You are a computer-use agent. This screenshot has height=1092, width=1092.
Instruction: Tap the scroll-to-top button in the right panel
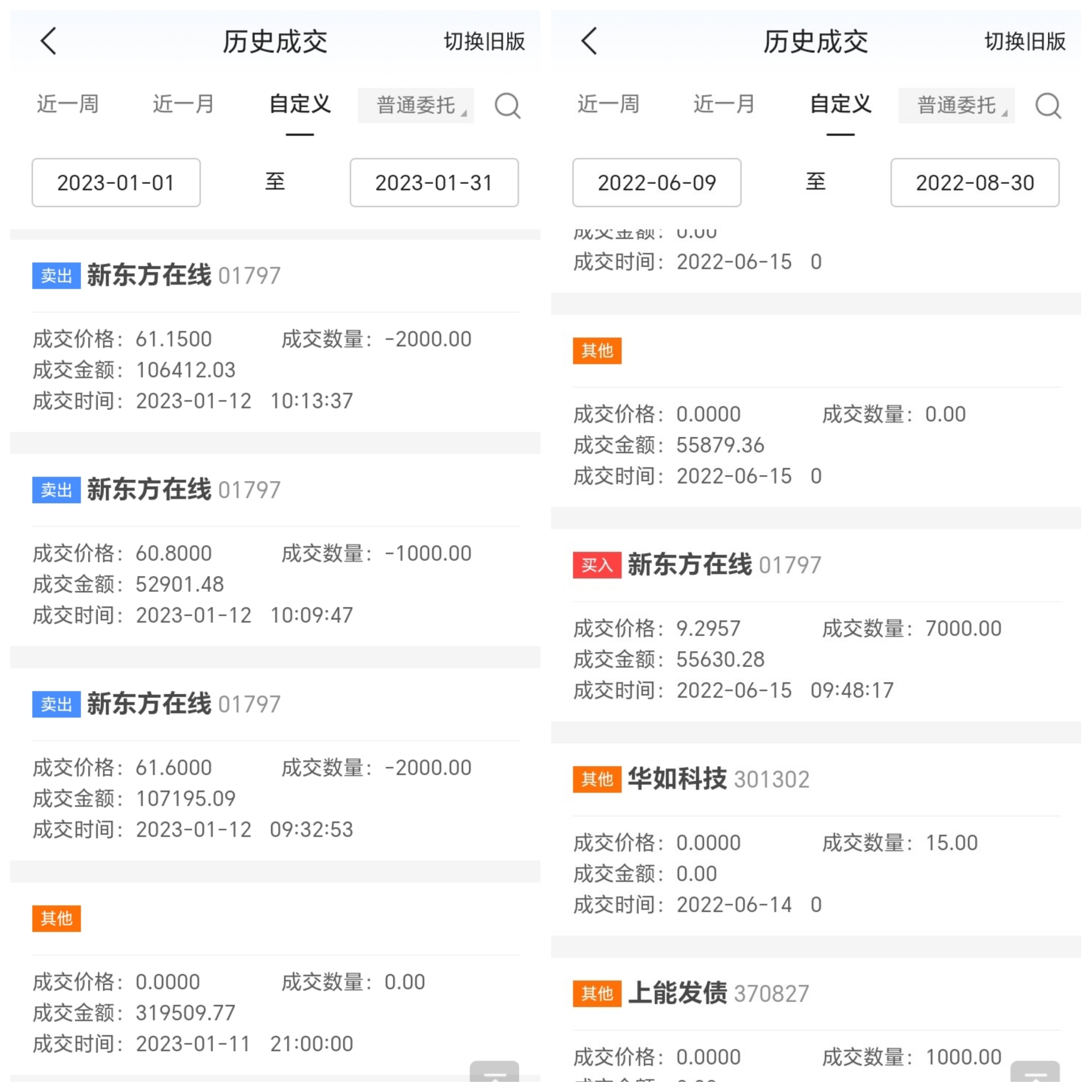point(1034,1071)
